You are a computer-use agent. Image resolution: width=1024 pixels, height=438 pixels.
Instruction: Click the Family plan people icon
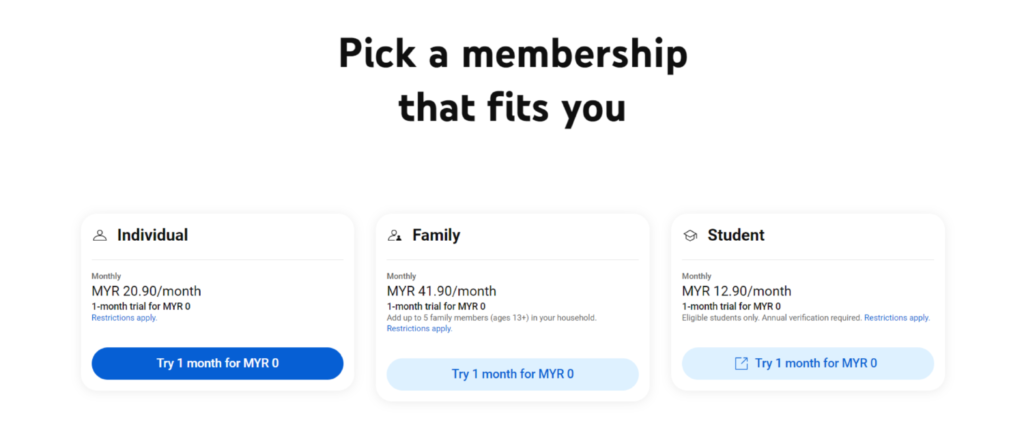click(x=394, y=236)
